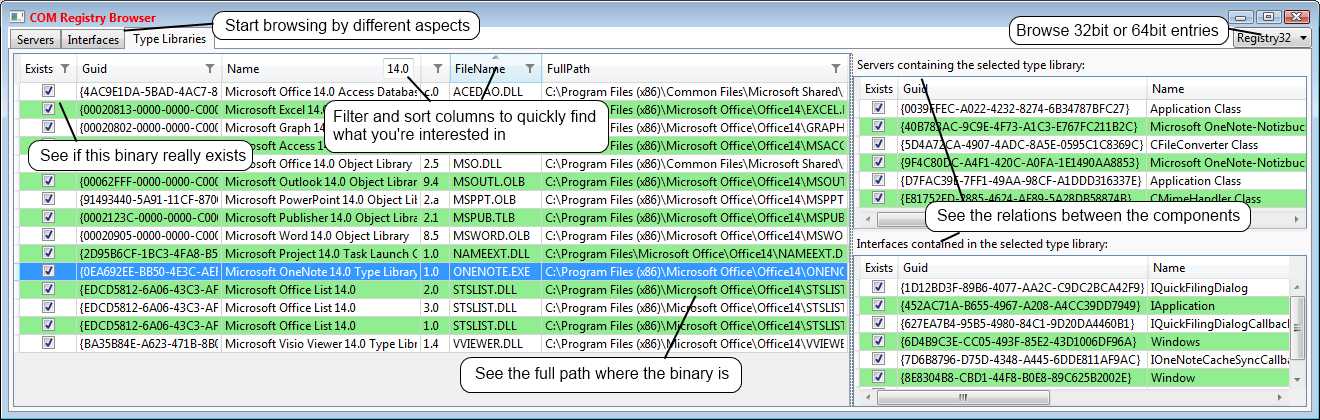This screenshot has height=420, width=1320.
Task: Click the Name filter box containing 14.0
Action: [398, 69]
